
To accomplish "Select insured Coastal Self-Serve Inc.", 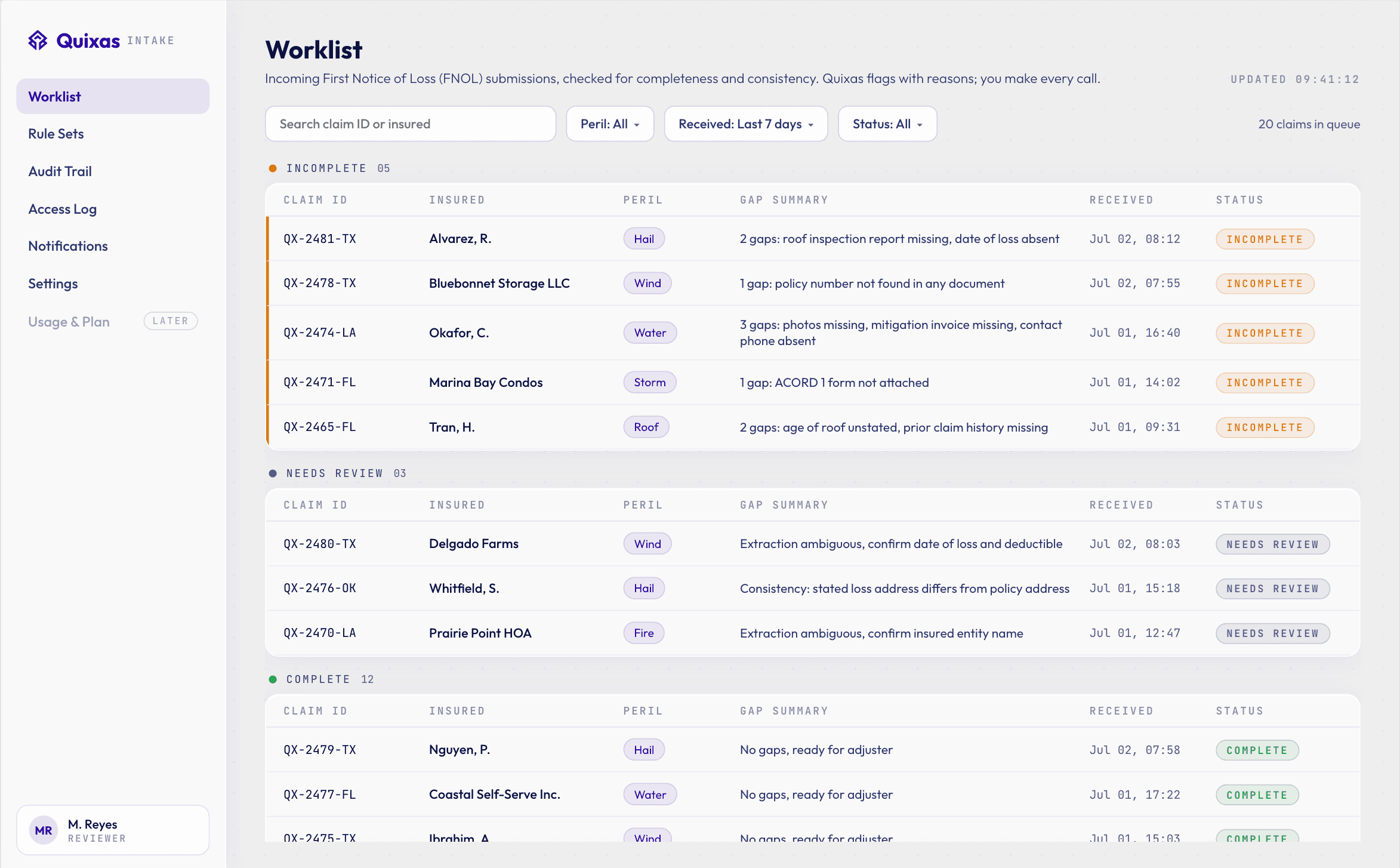I will [495, 795].
